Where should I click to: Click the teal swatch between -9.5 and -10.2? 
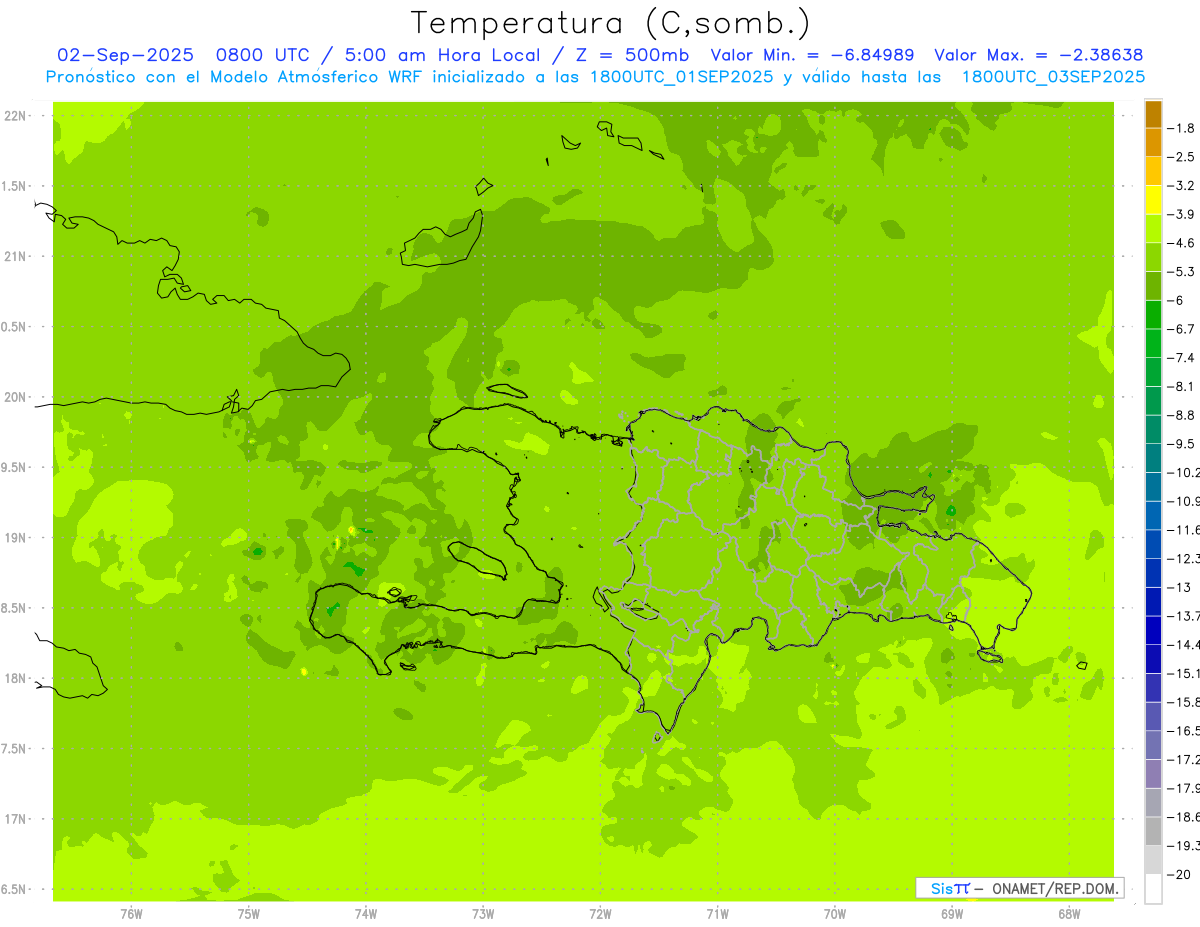point(1153,458)
